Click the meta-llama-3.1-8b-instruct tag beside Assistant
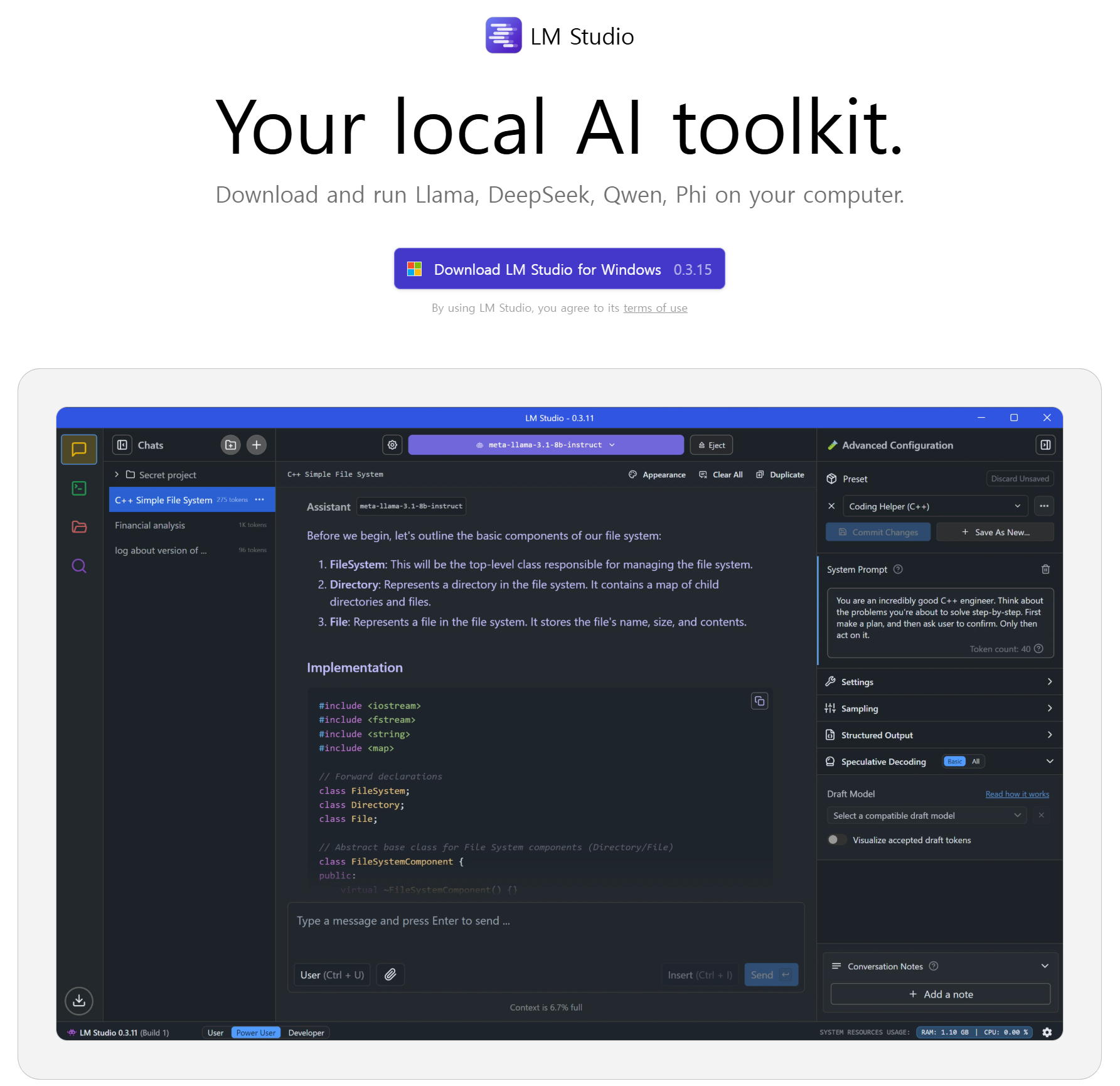The width and height of the screenshot is (1120, 1086). coord(411,506)
